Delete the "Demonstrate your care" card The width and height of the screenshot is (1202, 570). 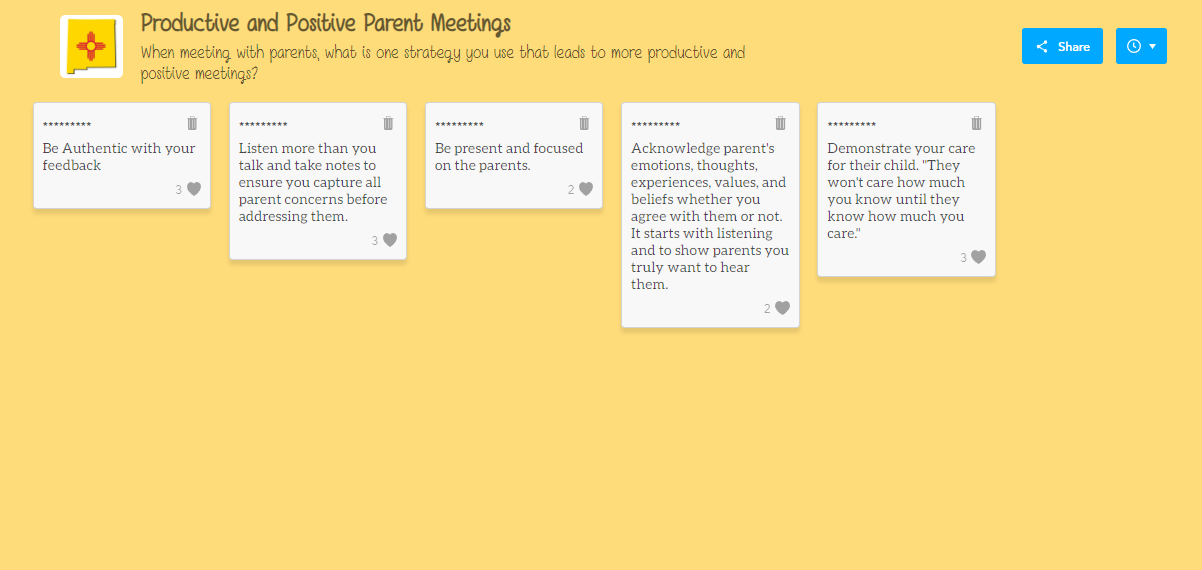[x=976, y=123]
